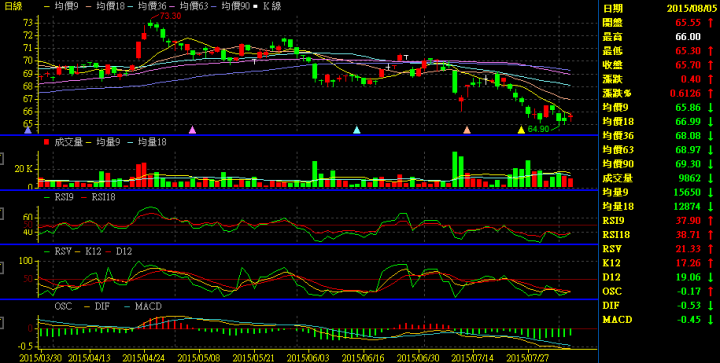Click the cyan triangle marker under the price chart
The height and width of the screenshot is (363, 720).
coord(357,130)
